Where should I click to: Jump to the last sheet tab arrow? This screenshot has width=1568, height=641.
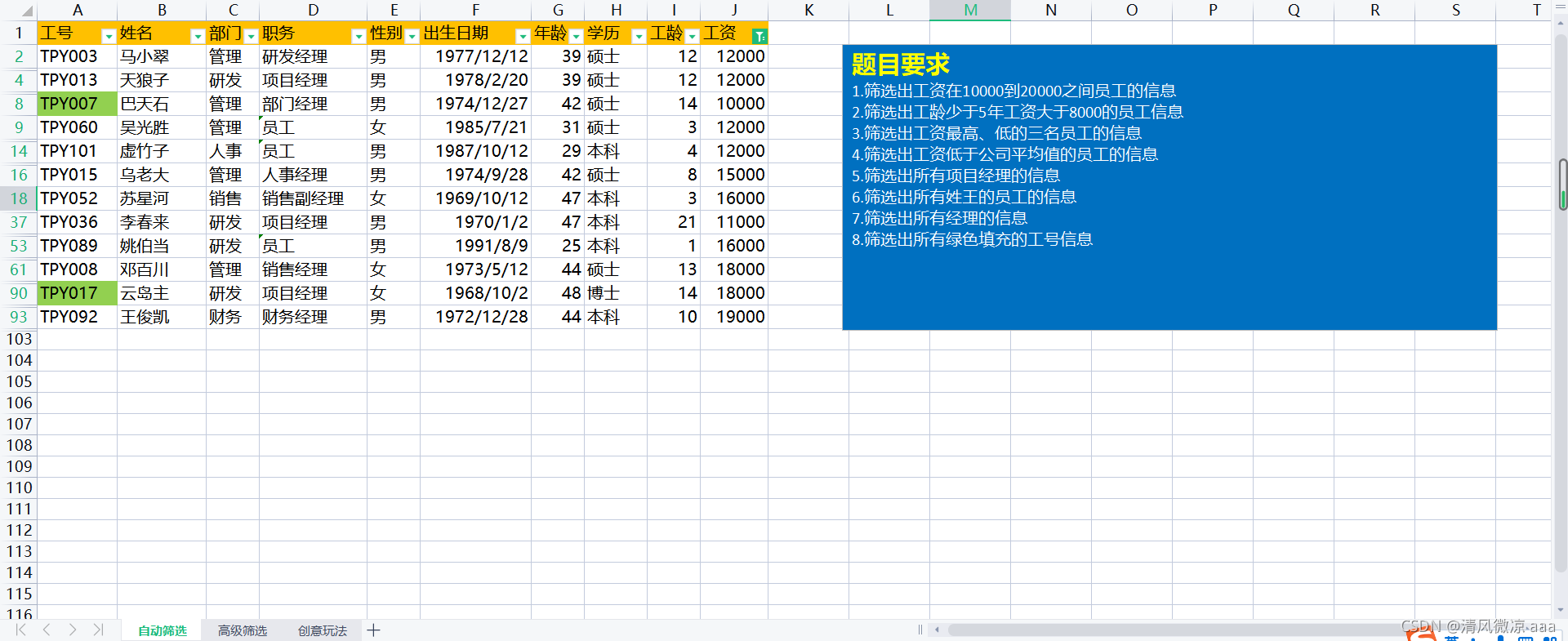99,630
